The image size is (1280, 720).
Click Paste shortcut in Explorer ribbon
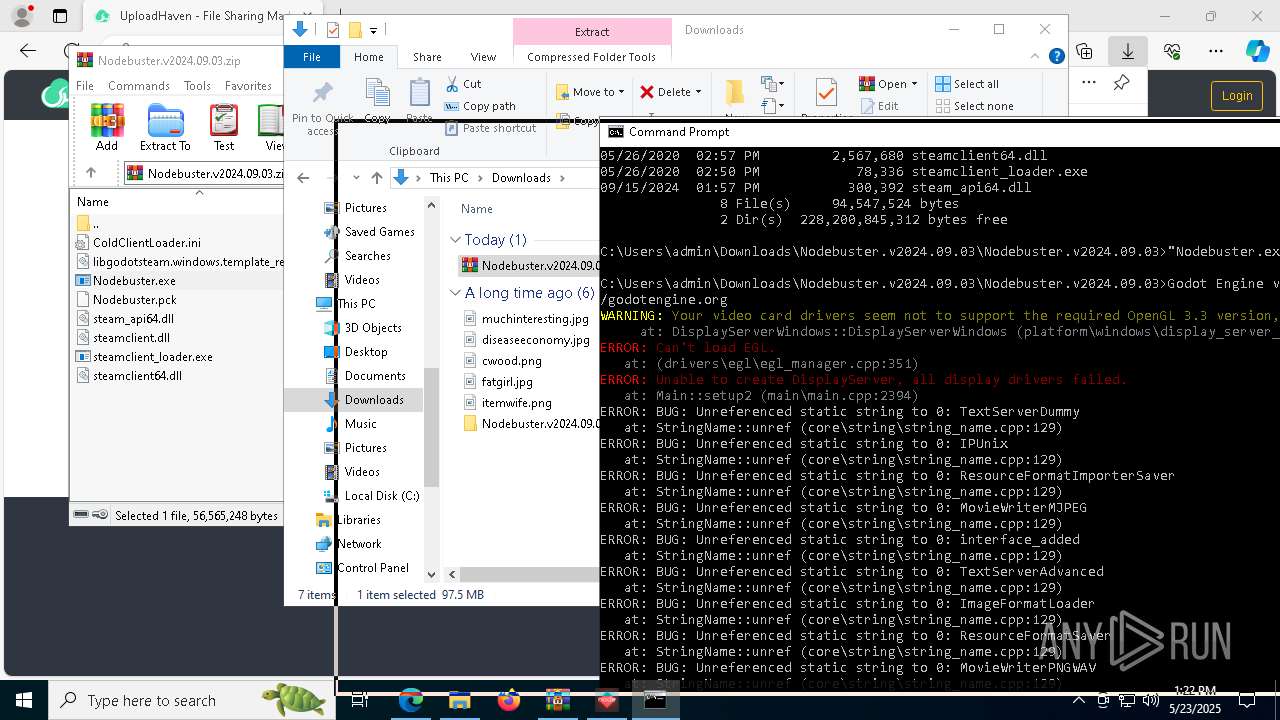(490, 128)
